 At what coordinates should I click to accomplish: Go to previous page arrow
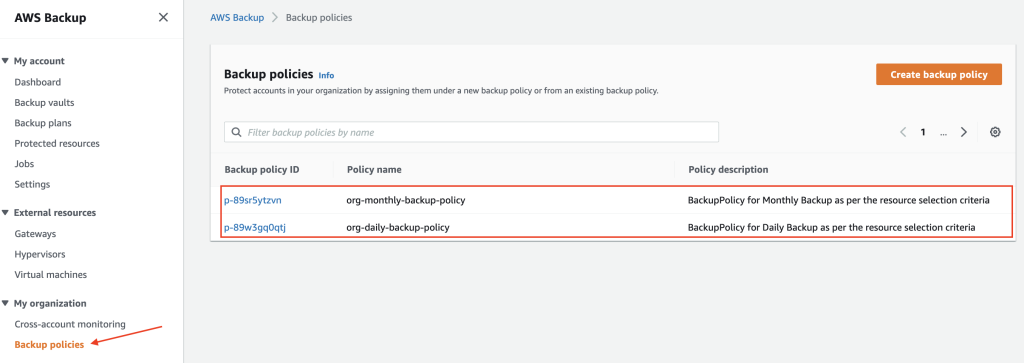point(903,132)
